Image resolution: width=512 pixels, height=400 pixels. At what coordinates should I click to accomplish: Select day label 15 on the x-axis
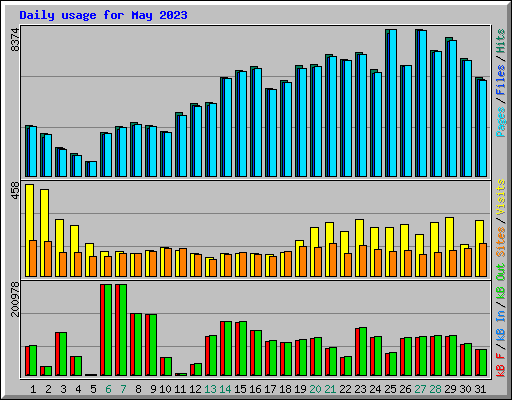(240, 389)
